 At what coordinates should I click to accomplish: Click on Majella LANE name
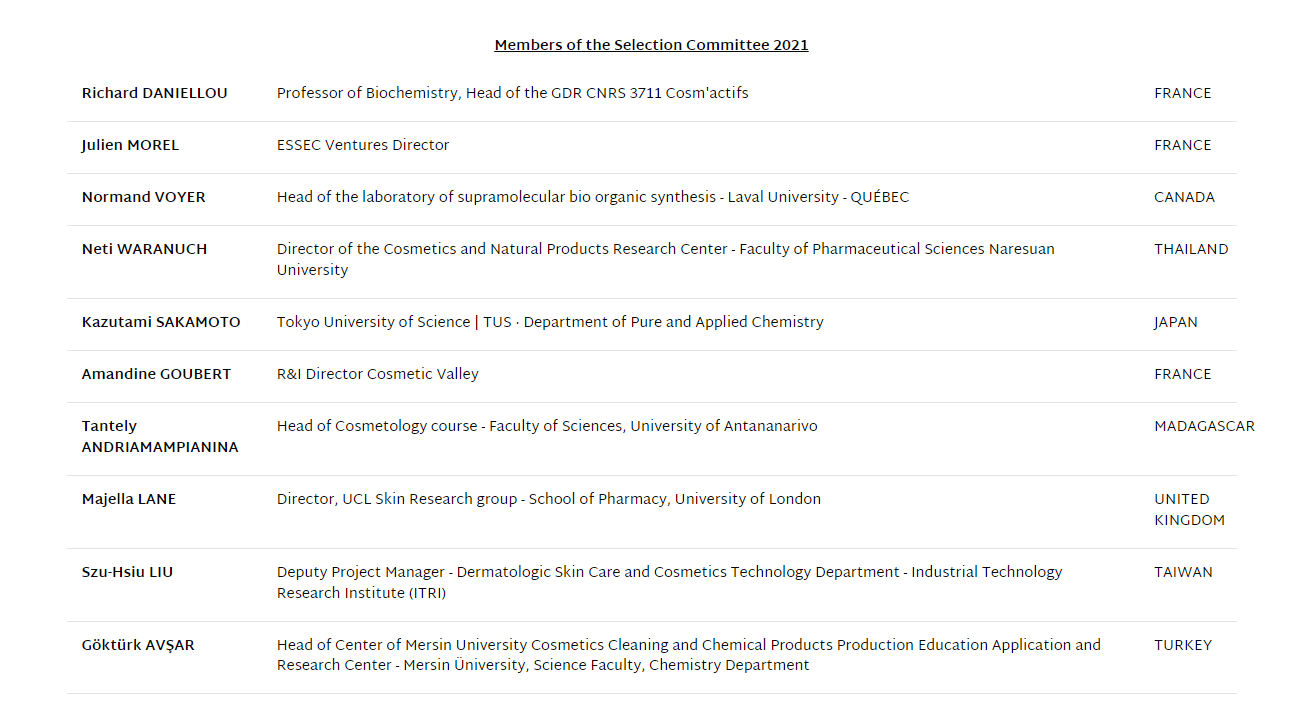128,499
